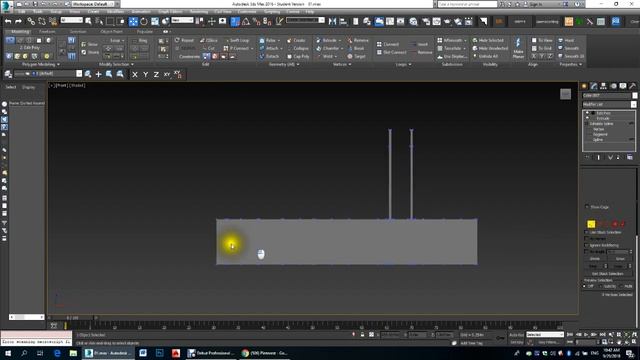Viewport: 640px width, 360px height.
Task: Restrict to Z axis button
Action: point(156,74)
